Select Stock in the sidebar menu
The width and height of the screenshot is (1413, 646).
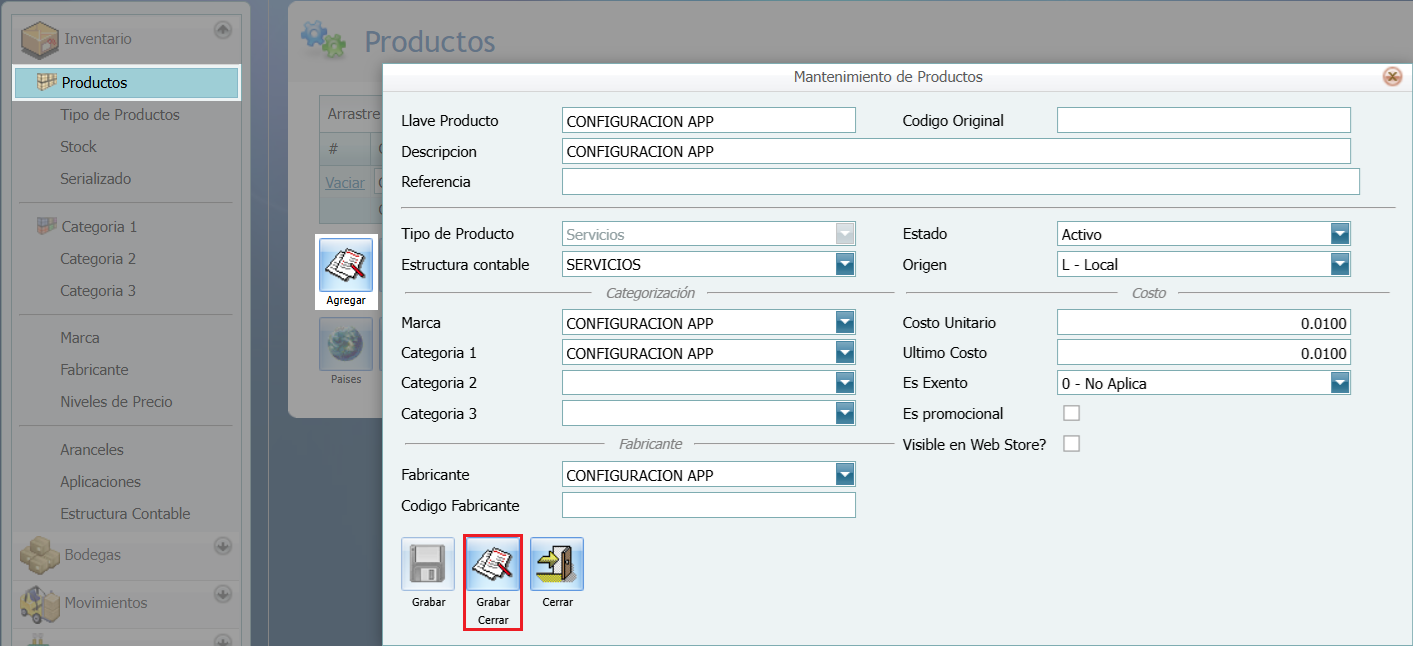80,146
